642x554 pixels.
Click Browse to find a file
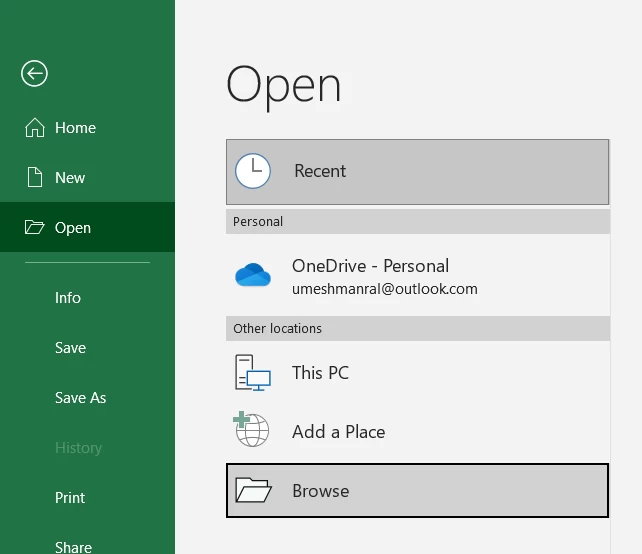click(x=418, y=490)
